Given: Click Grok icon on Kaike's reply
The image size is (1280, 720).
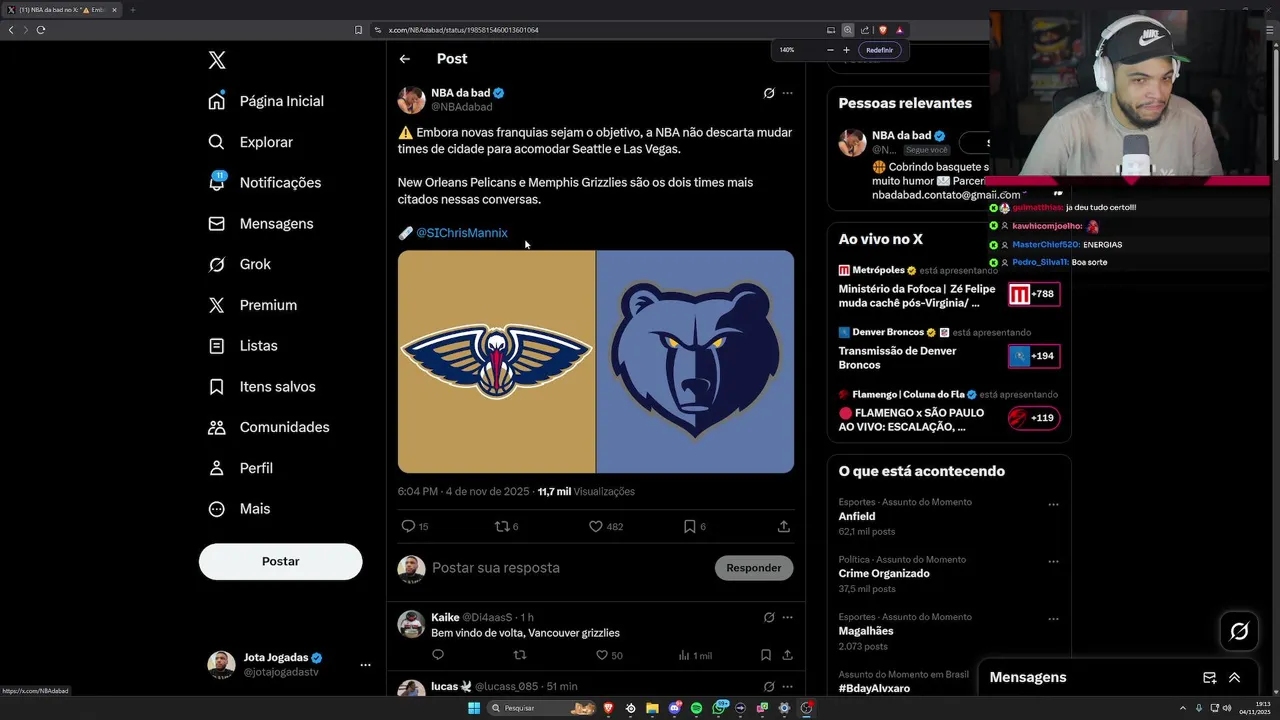Looking at the screenshot, I should click(769, 617).
